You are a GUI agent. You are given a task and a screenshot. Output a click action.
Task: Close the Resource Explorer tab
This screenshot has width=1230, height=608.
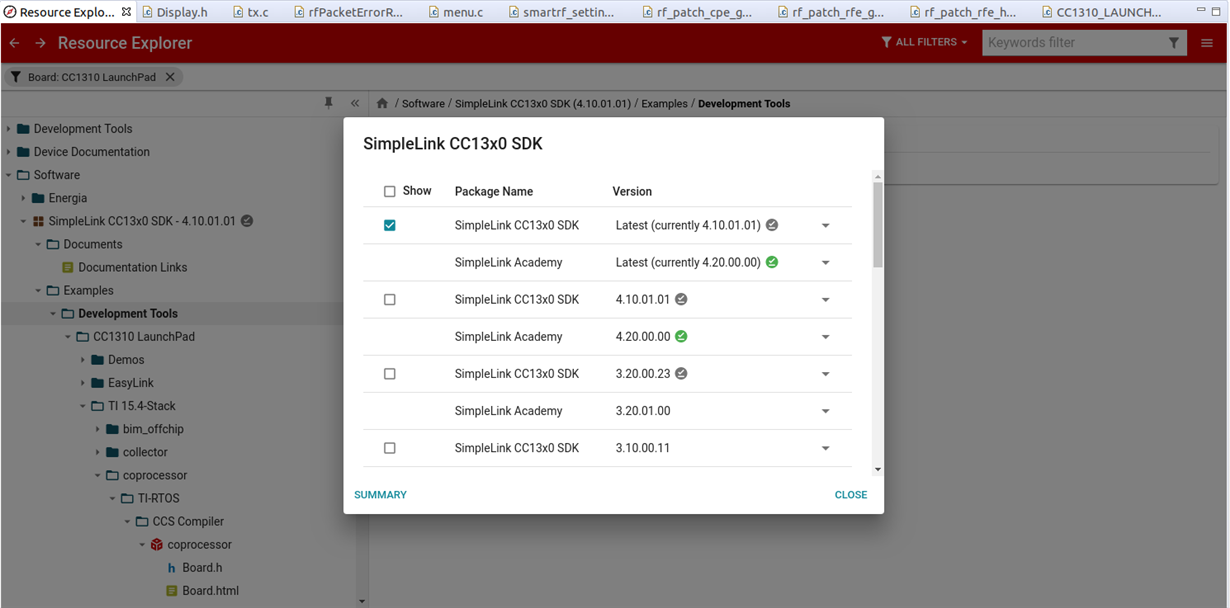click(x=126, y=12)
